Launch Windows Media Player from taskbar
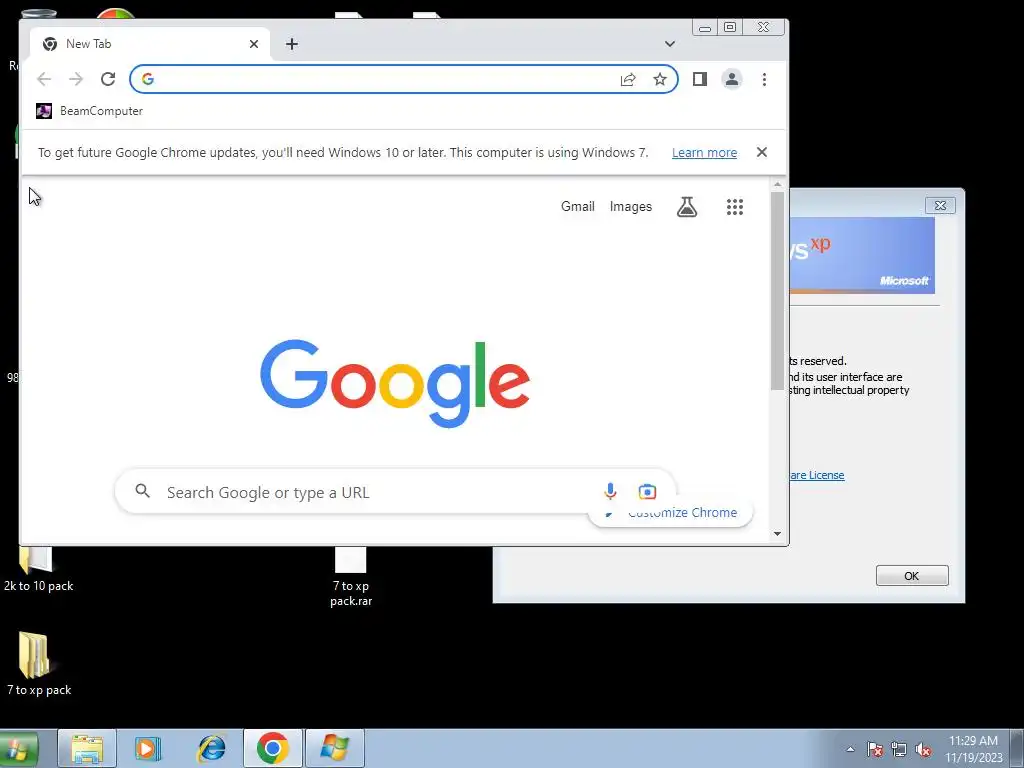 point(148,748)
